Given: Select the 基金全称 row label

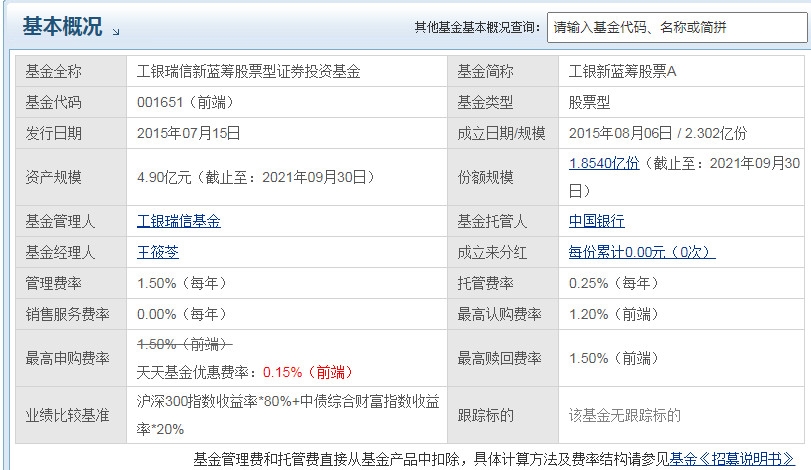Looking at the screenshot, I should pos(71,71).
